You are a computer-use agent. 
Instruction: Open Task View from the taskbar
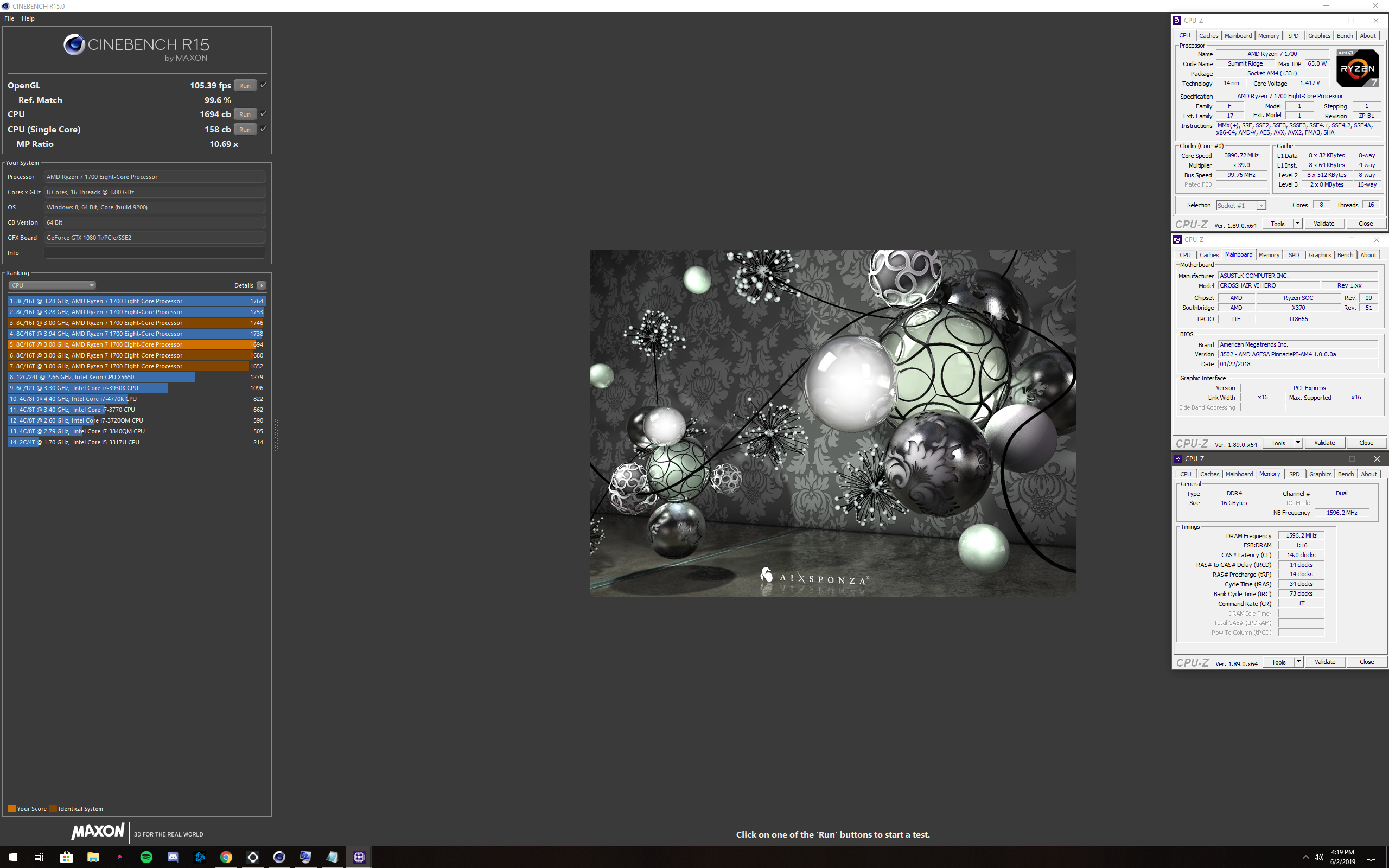coord(39,857)
